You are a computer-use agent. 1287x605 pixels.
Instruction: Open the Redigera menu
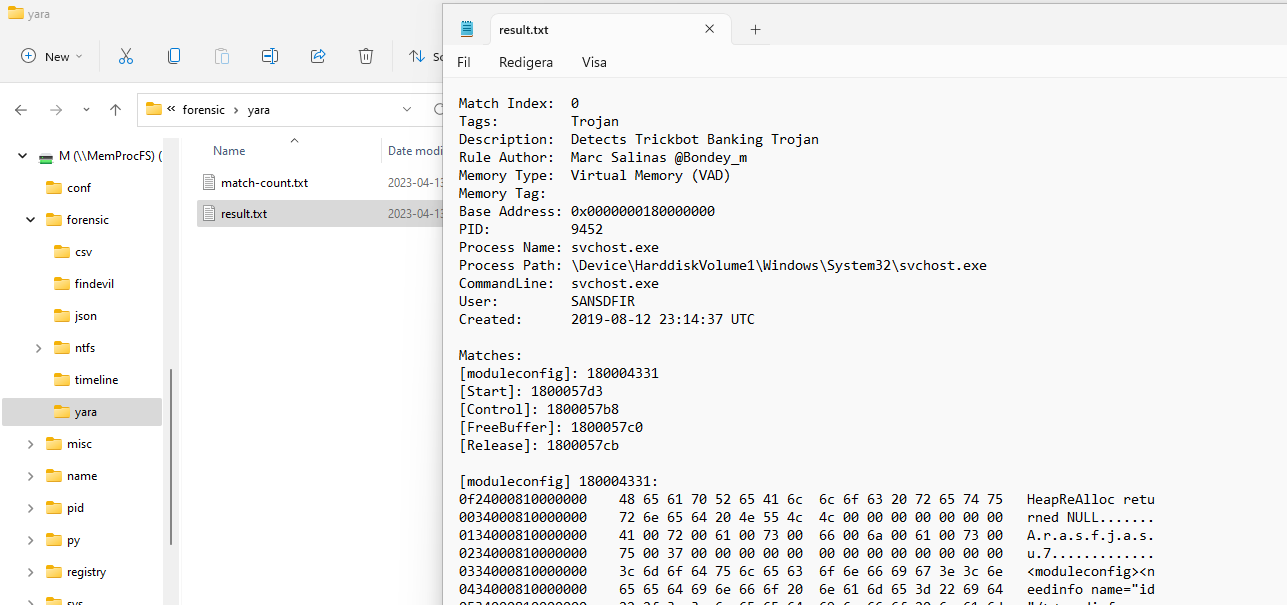(x=525, y=62)
